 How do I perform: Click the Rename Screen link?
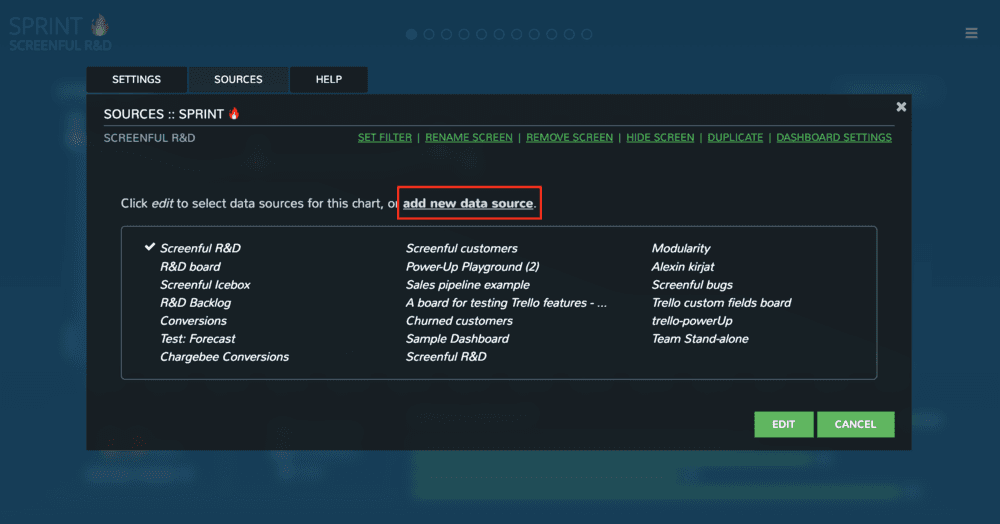(469, 138)
